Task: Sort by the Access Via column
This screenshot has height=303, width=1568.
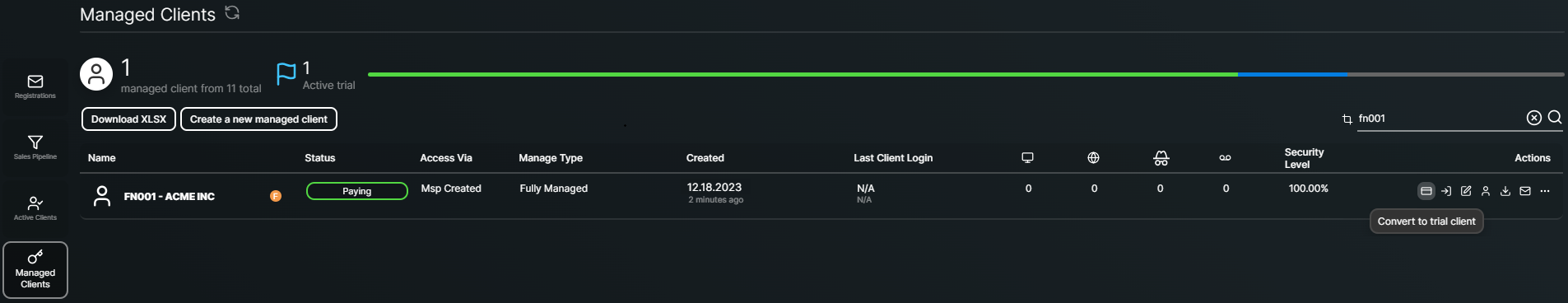Action: pos(446,158)
